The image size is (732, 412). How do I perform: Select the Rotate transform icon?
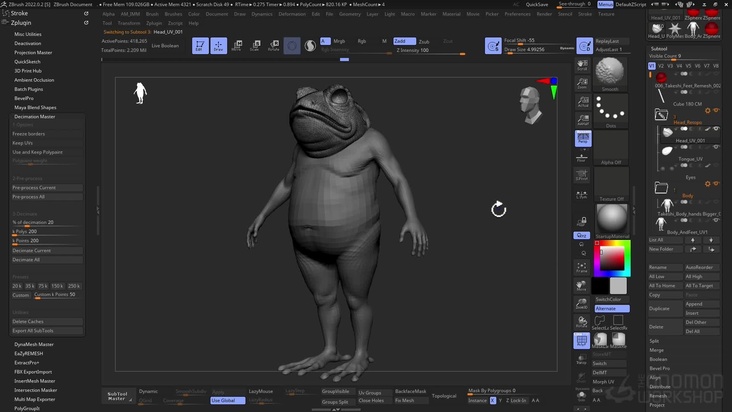coord(273,46)
